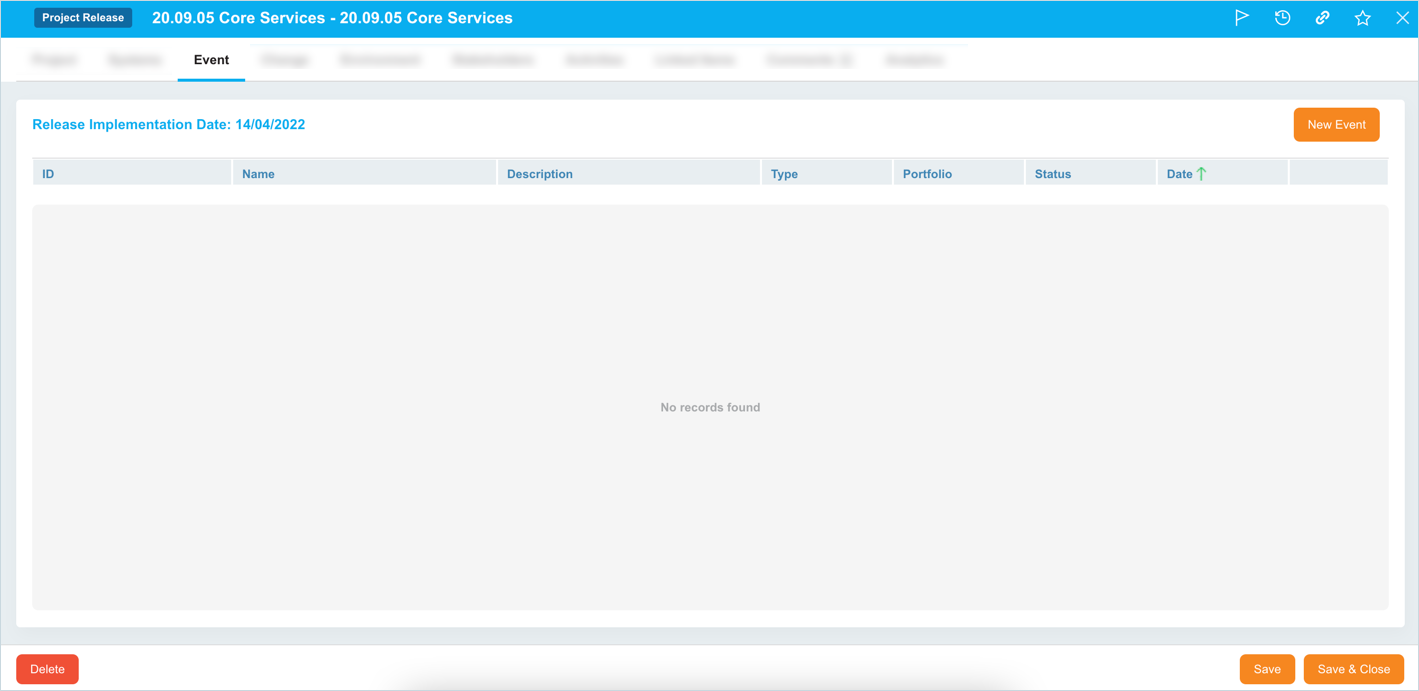Screen dimensions: 1419x691
Task: Click the Portfolio column header
Action: (x=927, y=174)
